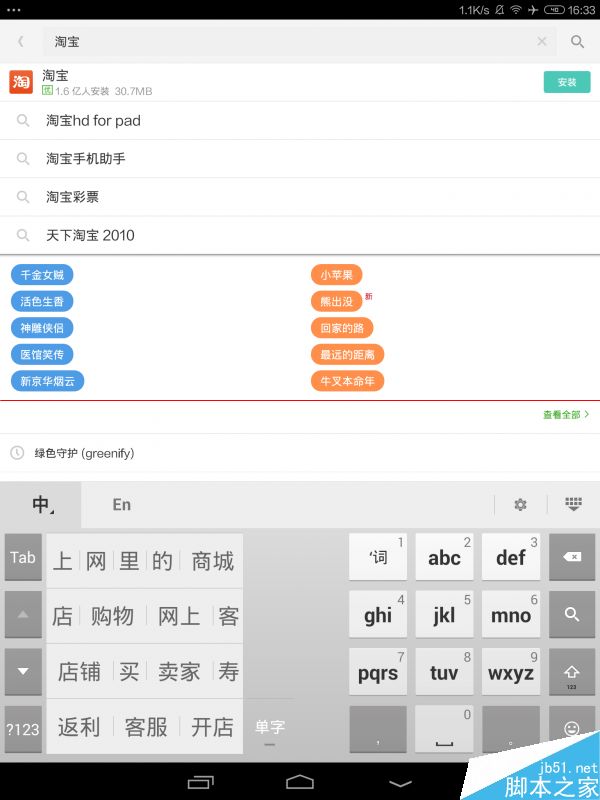This screenshot has height=800, width=600.
Task: Tap the abc 2 key
Action: coord(444,557)
